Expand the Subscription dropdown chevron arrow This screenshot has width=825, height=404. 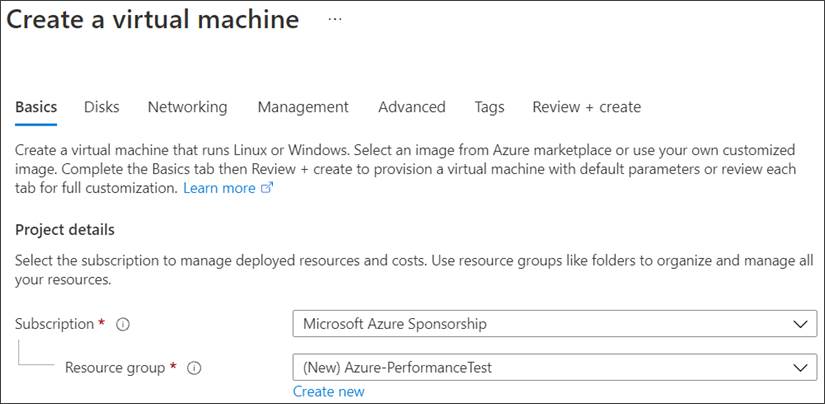tap(798, 324)
